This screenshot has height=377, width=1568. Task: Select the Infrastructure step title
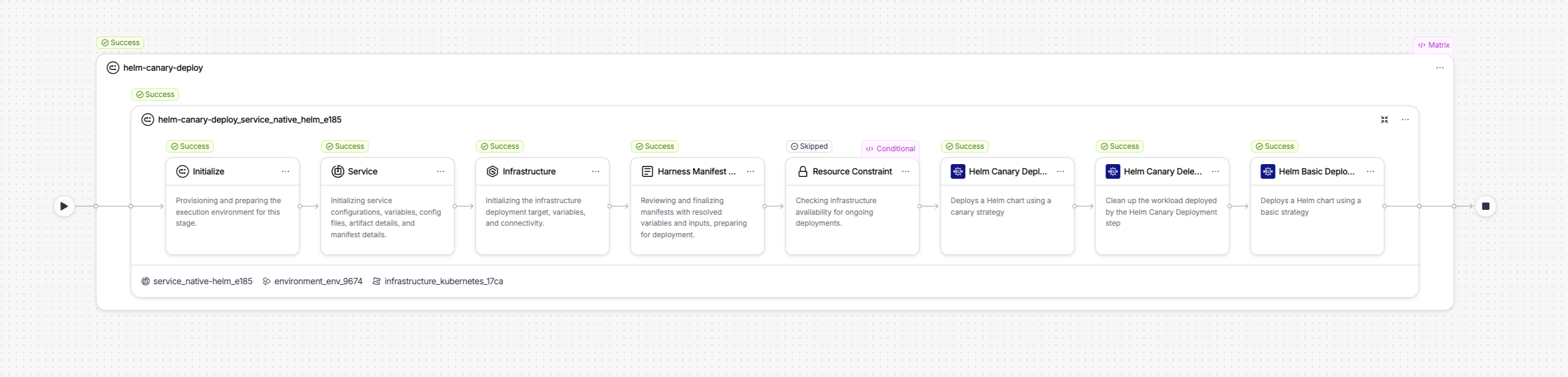(529, 171)
